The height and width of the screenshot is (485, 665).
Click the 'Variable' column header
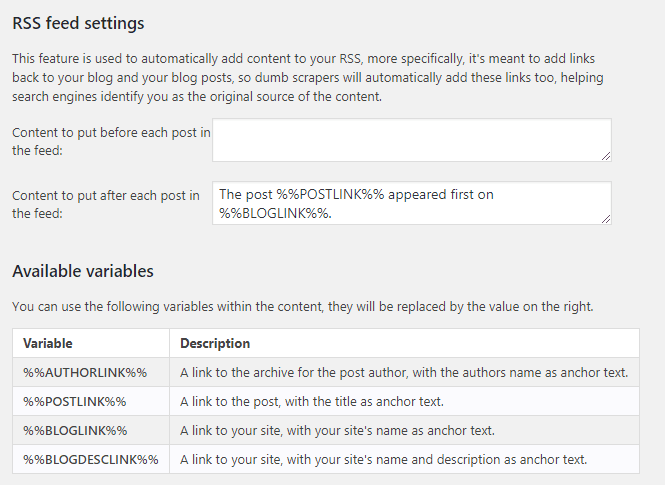tap(48, 343)
